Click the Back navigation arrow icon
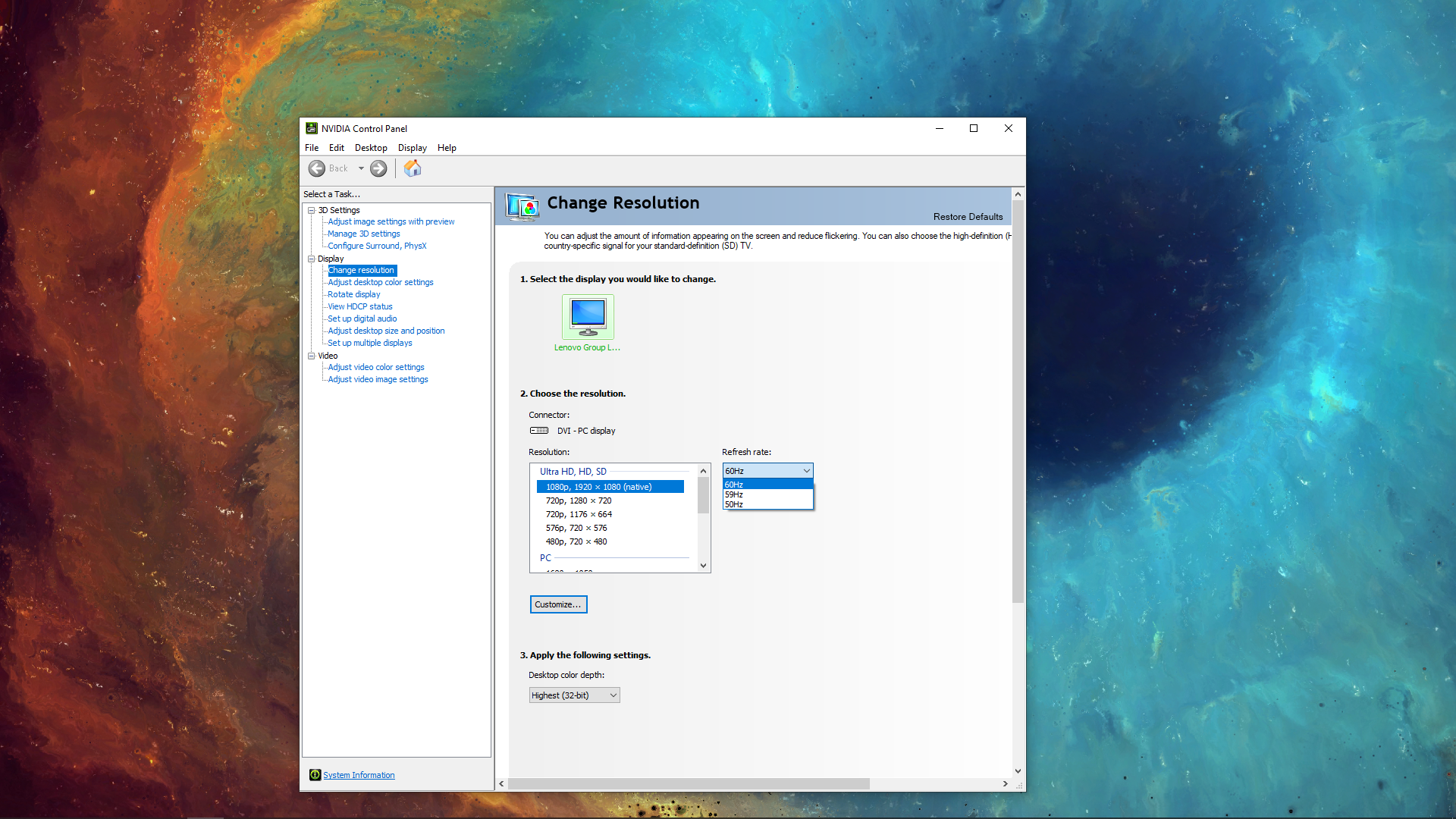The image size is (1456, 819). tap(316, 168)
